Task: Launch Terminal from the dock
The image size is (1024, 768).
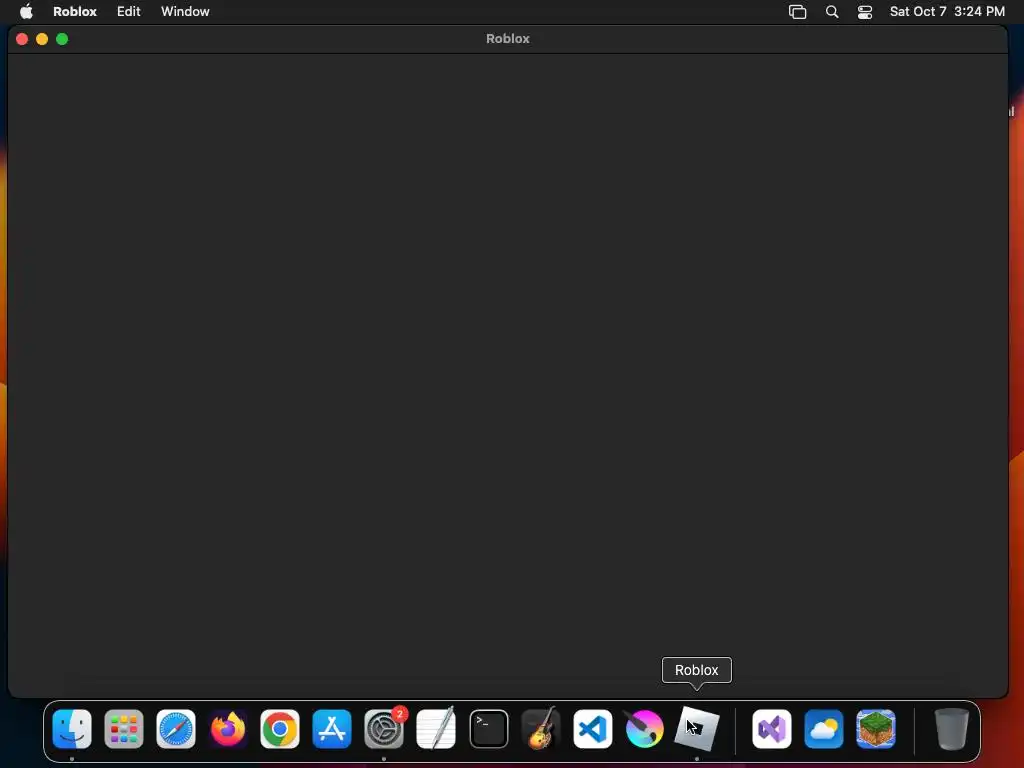Action: (x=488, y=729)
